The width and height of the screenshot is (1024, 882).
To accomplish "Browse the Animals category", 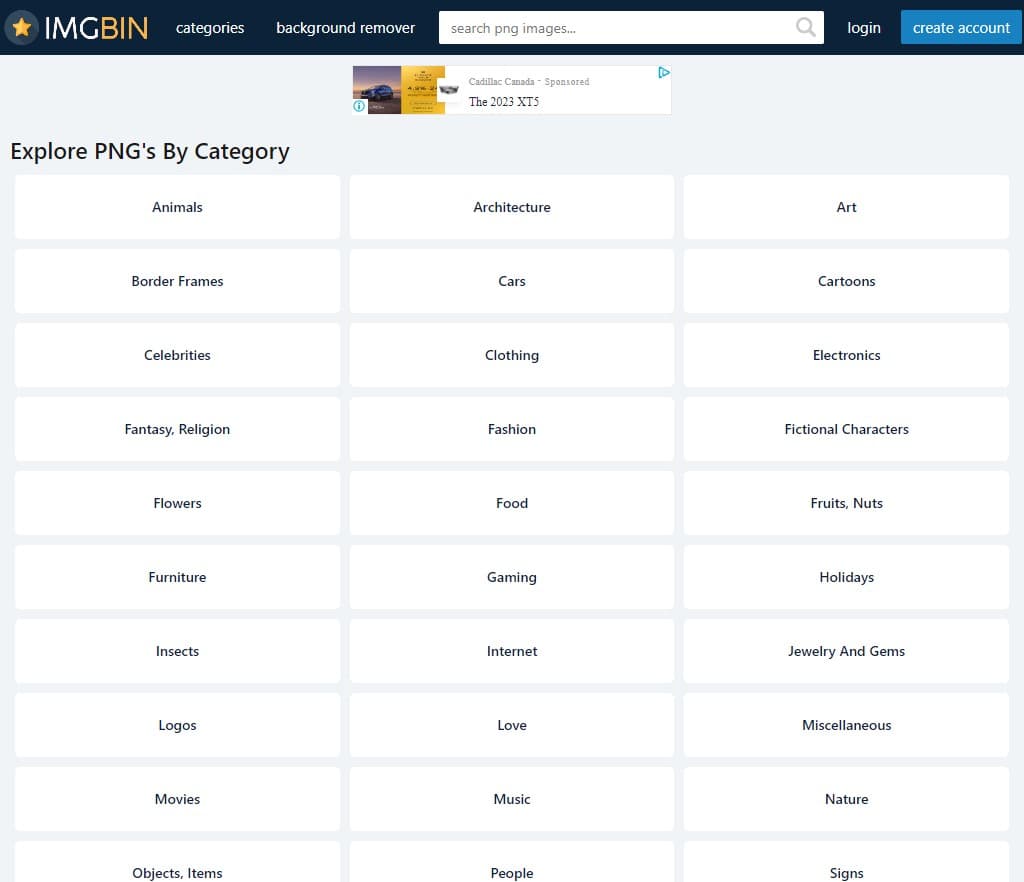I will (177, 207).
